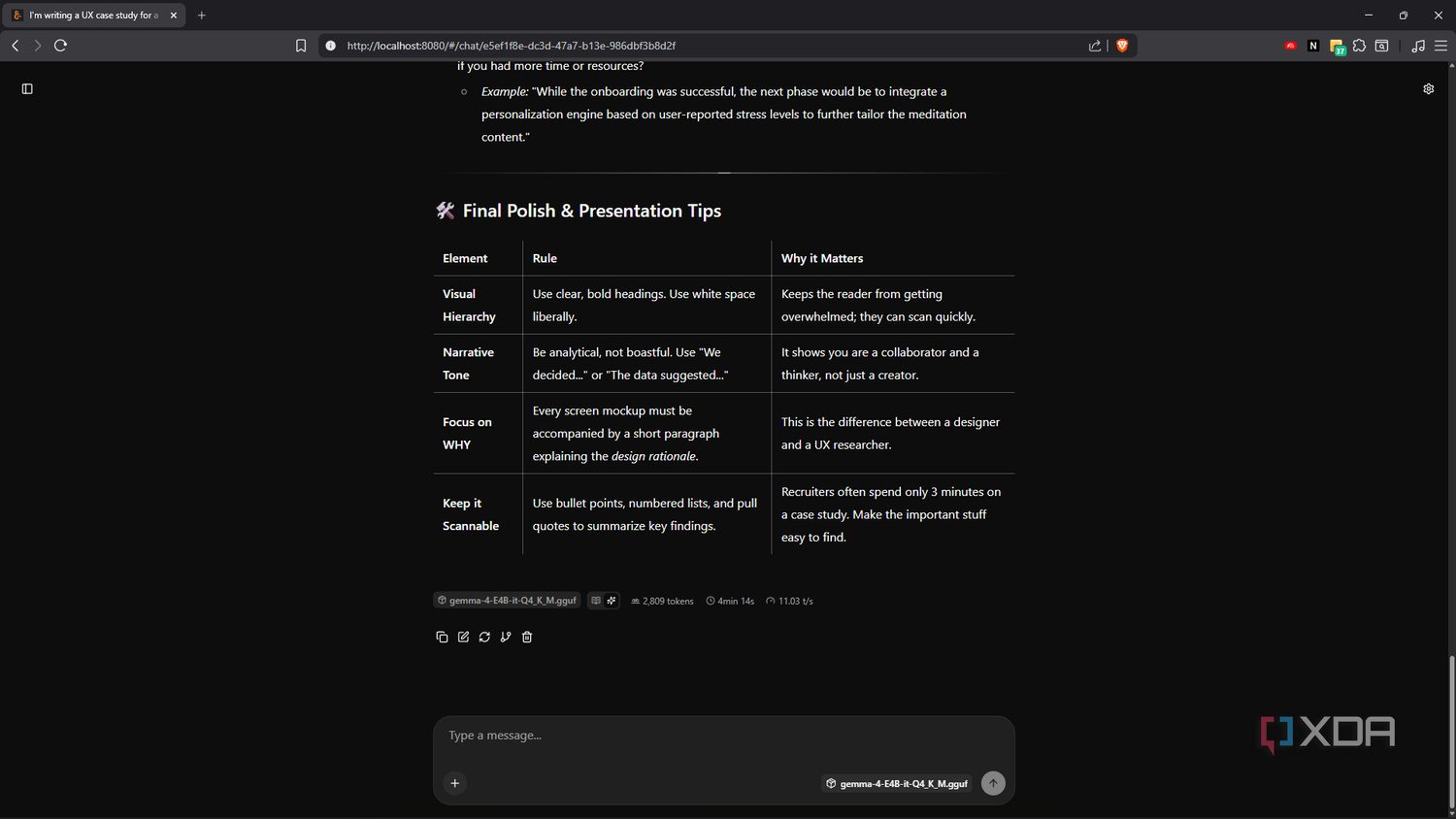This screenshot has width=1456, height=819.
Task: Click the 4min 14s generation time
Action: [x=730, y=601]
